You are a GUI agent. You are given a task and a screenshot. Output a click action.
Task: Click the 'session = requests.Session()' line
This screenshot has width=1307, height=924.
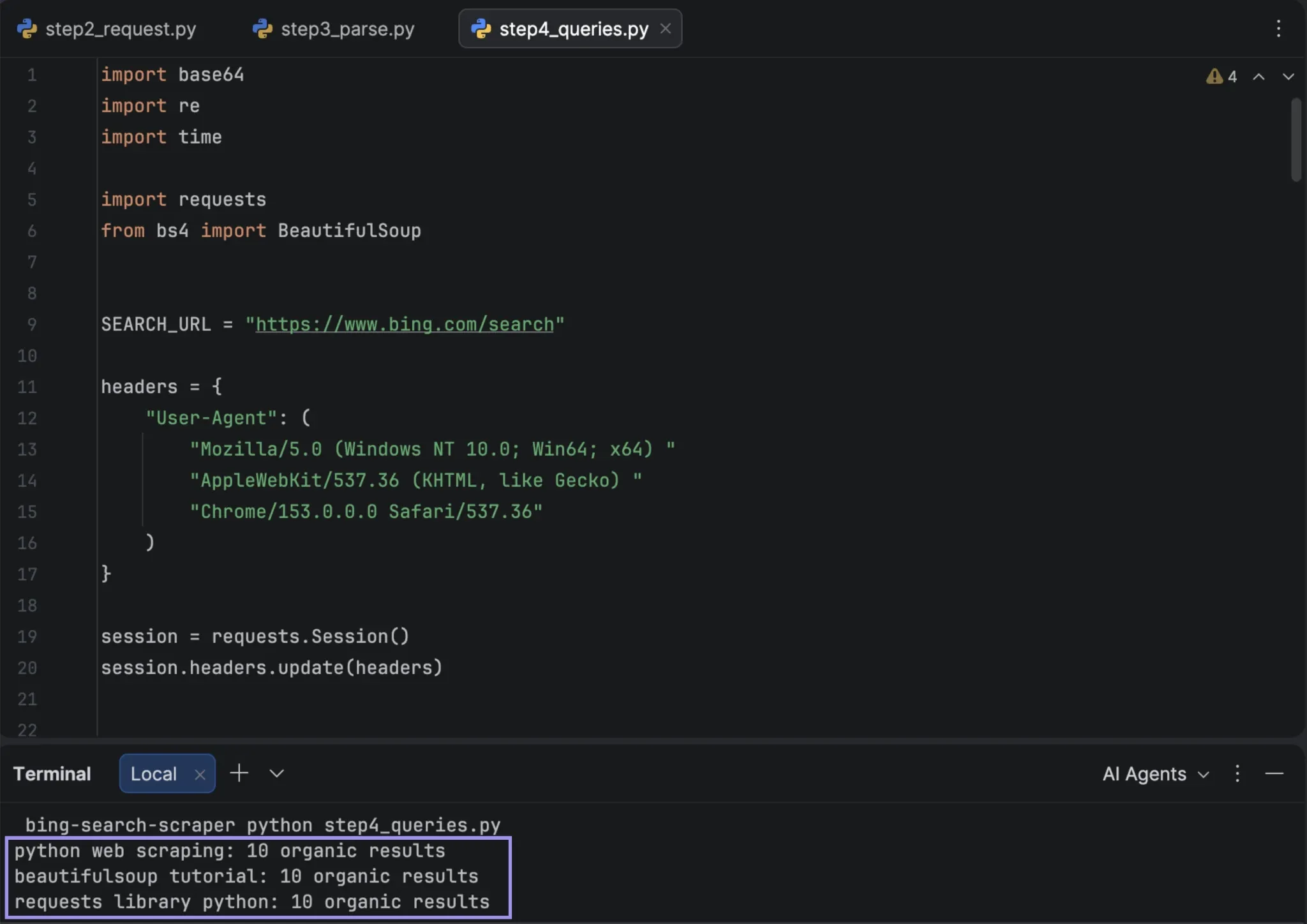pyautogui.click(x=255, y=636)
